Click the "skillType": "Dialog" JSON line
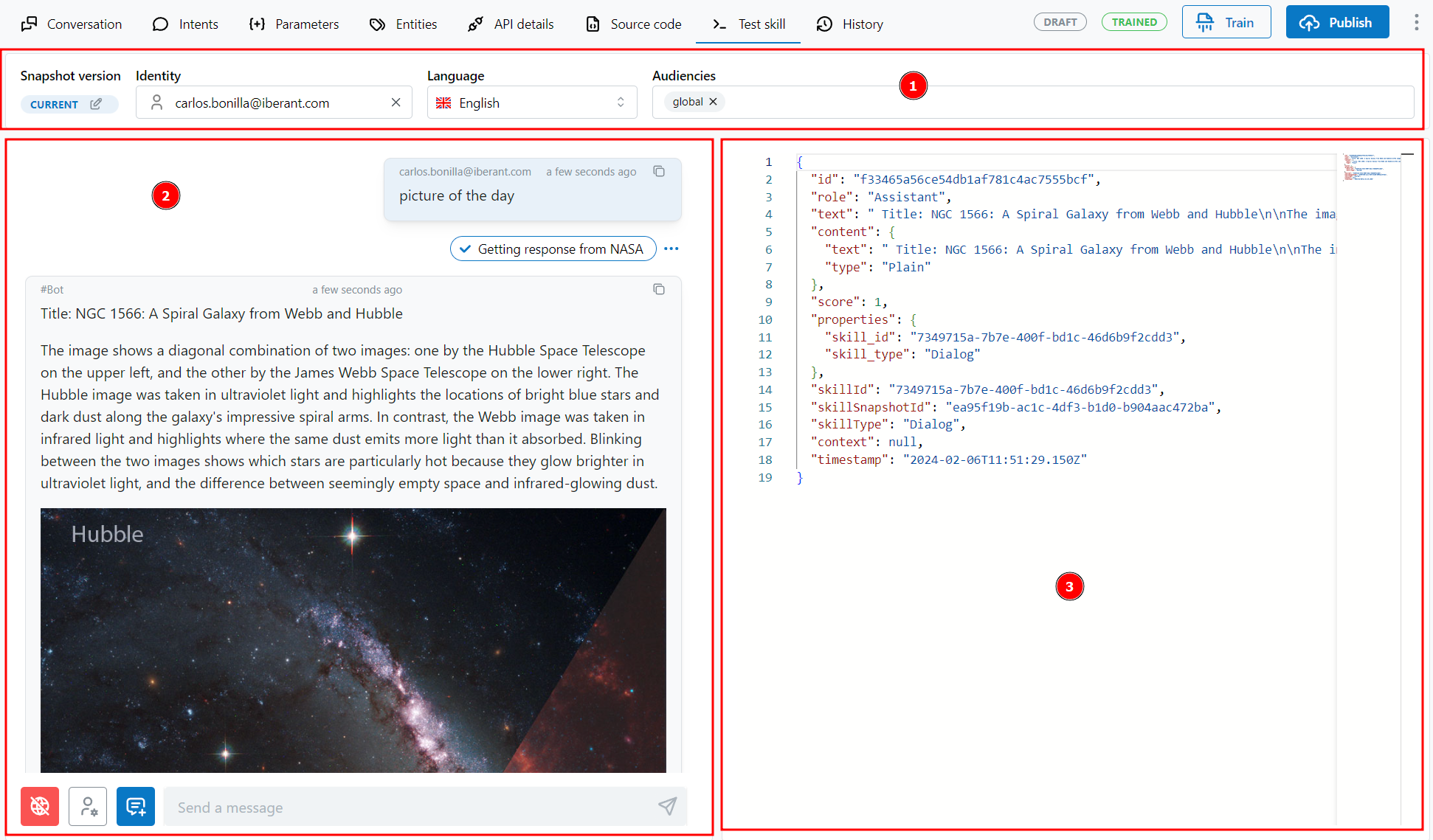This screenshot has height=840, width=1433. (887, 424)
